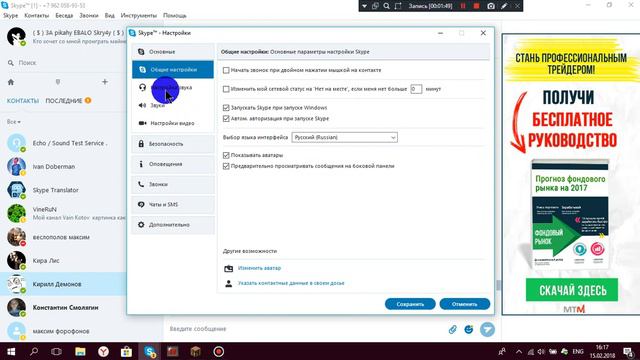Open the Безопасность lock section
This screenshot has width=640, height=360.
(x=173, y=144)
